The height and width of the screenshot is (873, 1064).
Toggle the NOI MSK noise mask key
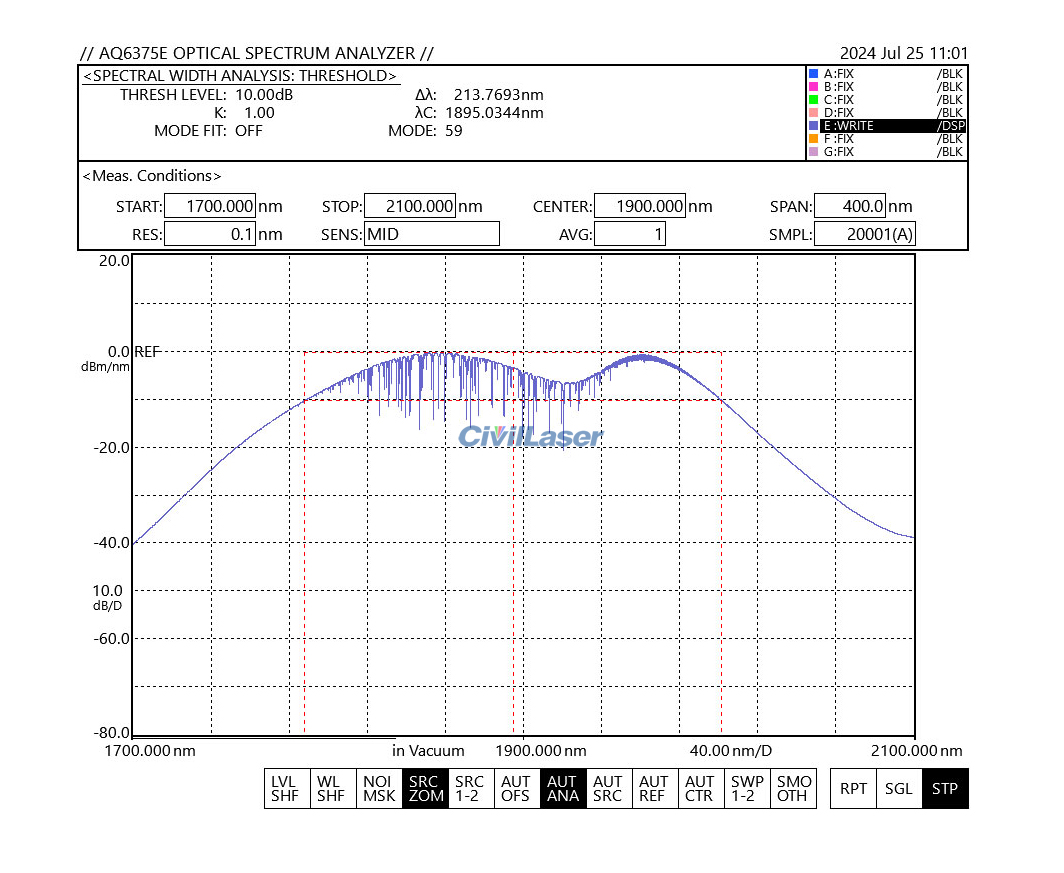click(x=379, y=788)
